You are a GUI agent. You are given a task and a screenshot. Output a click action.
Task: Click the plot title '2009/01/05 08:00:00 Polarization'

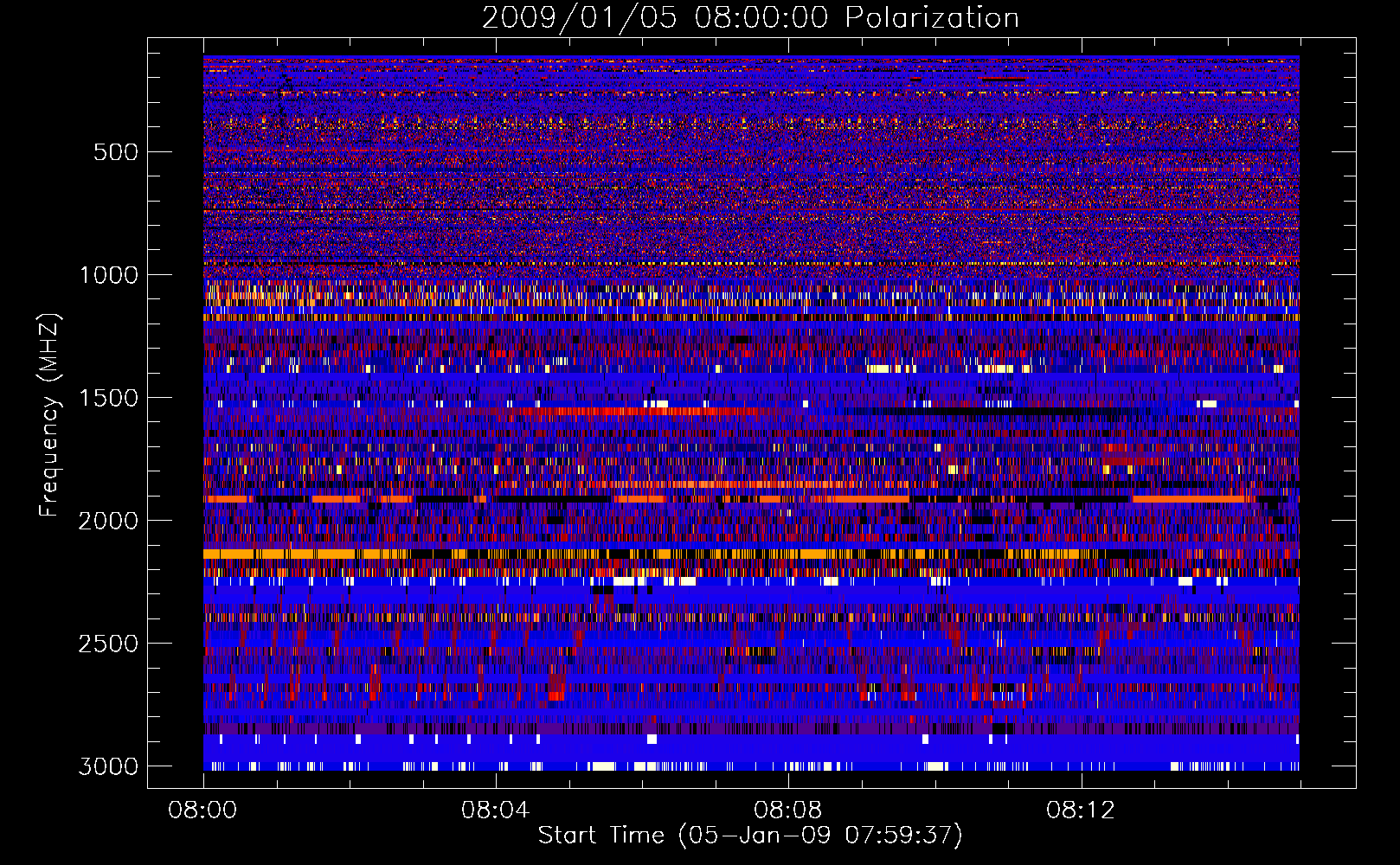(x=750, y=17)
